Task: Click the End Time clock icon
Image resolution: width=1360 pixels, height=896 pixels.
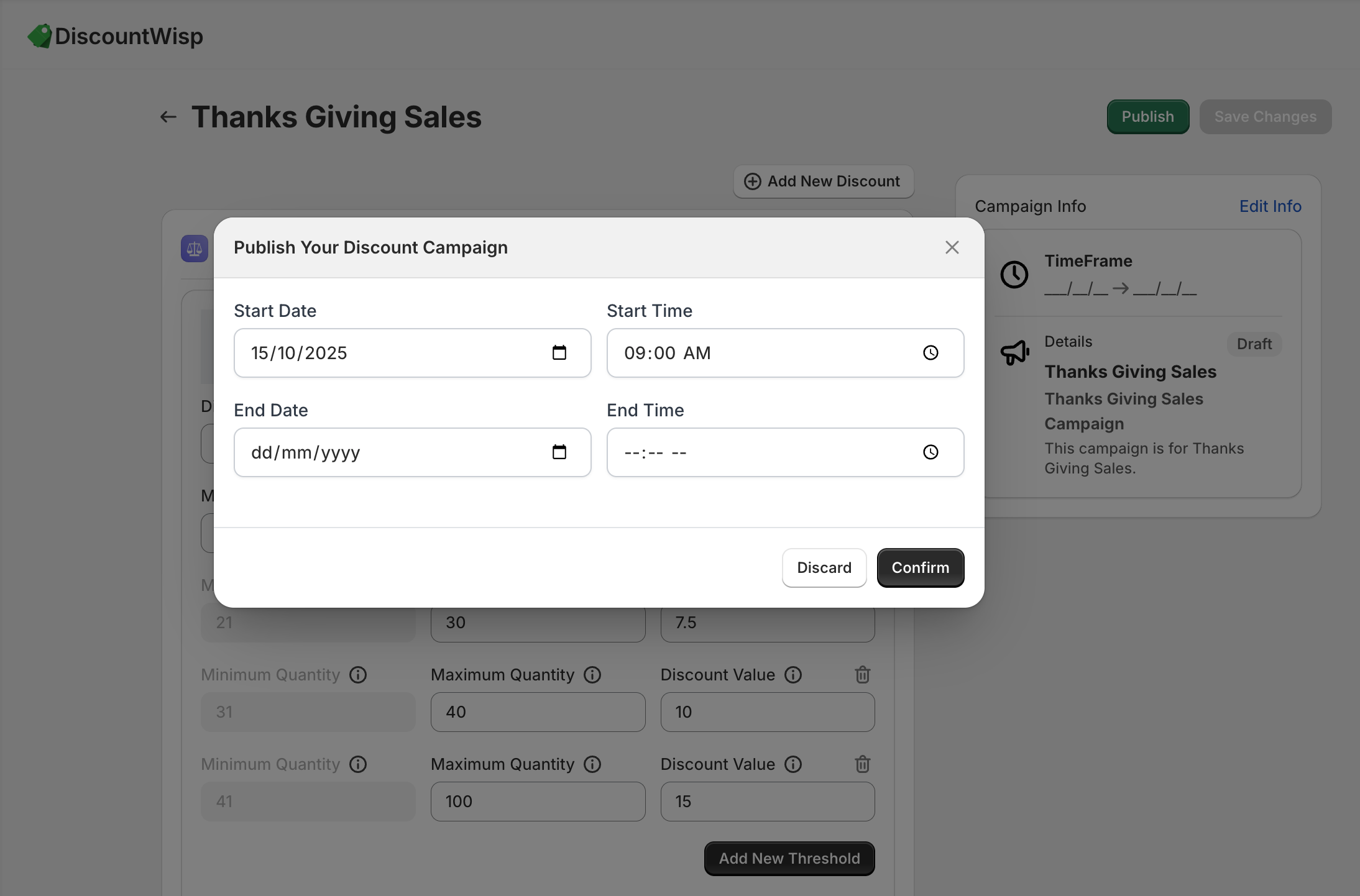Action: tap(930, 452)
